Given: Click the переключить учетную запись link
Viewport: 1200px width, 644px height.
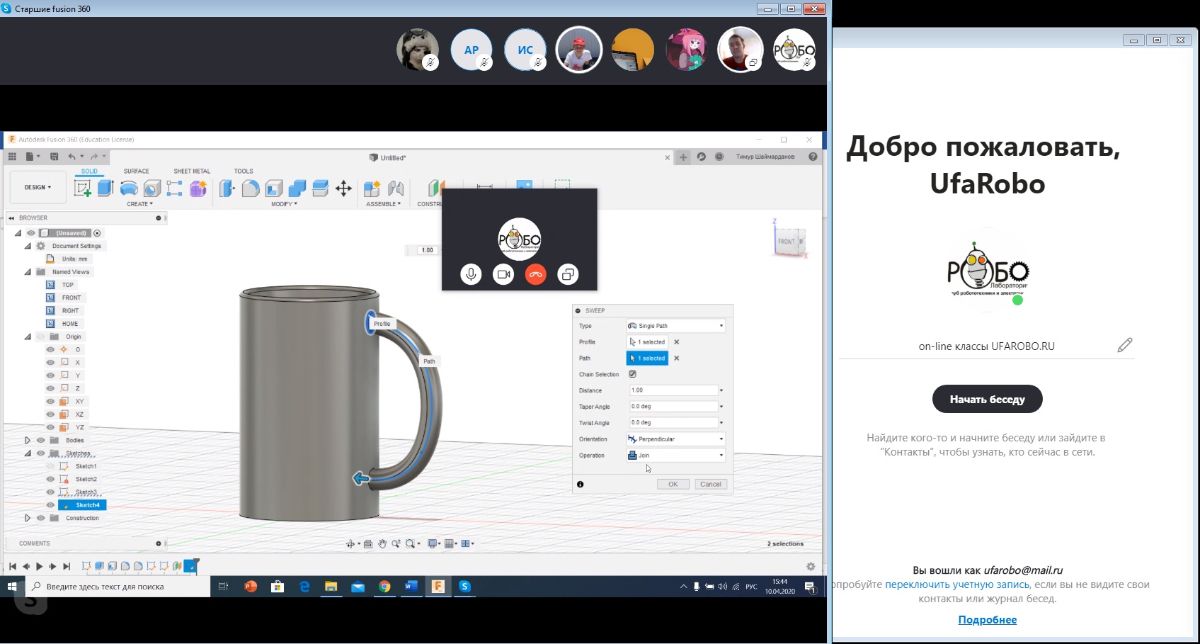Looking at the screenshot, I should point(959,584).
